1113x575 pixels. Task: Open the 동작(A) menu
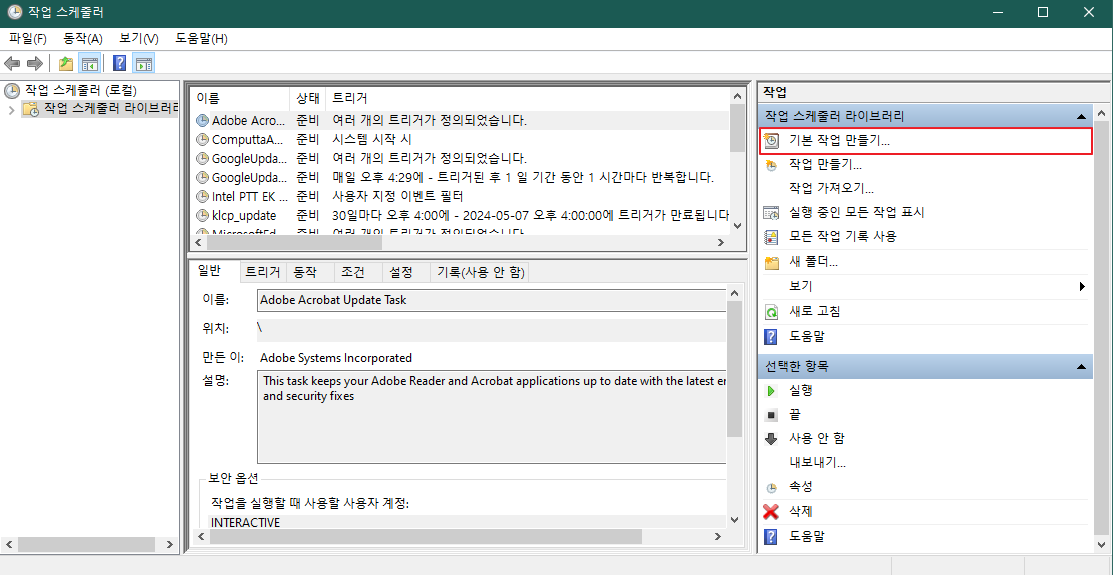pos(83,38)
